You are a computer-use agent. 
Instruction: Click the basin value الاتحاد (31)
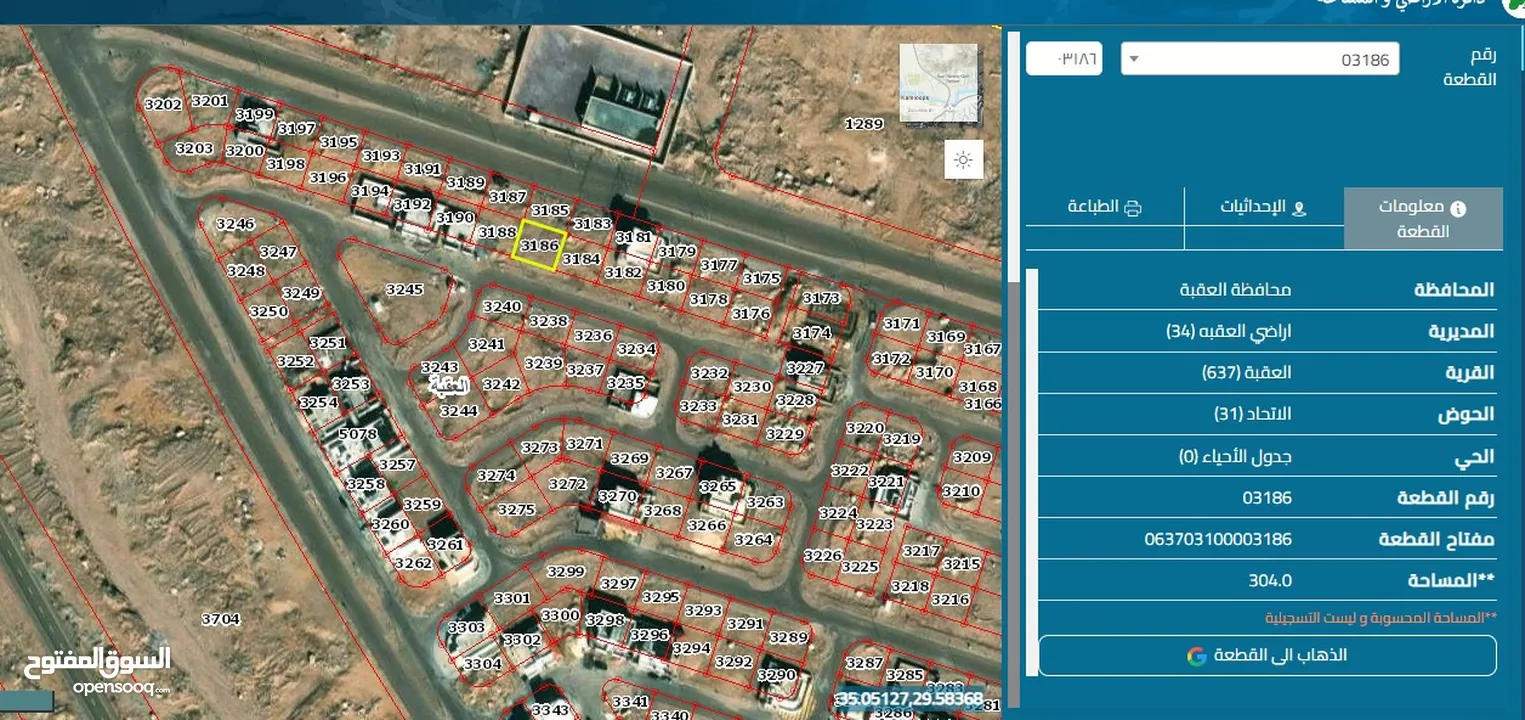pos(1252,414)
